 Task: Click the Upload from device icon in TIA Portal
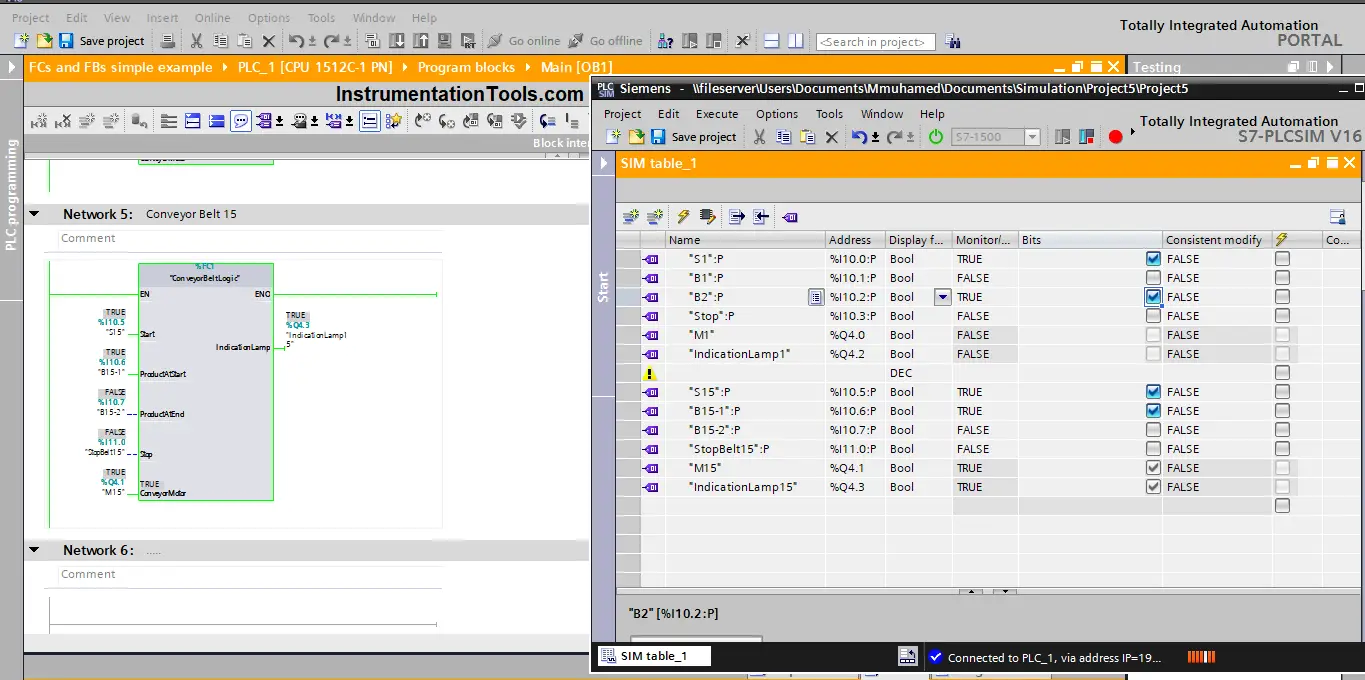pyautogui.click(x=421, y=41)
